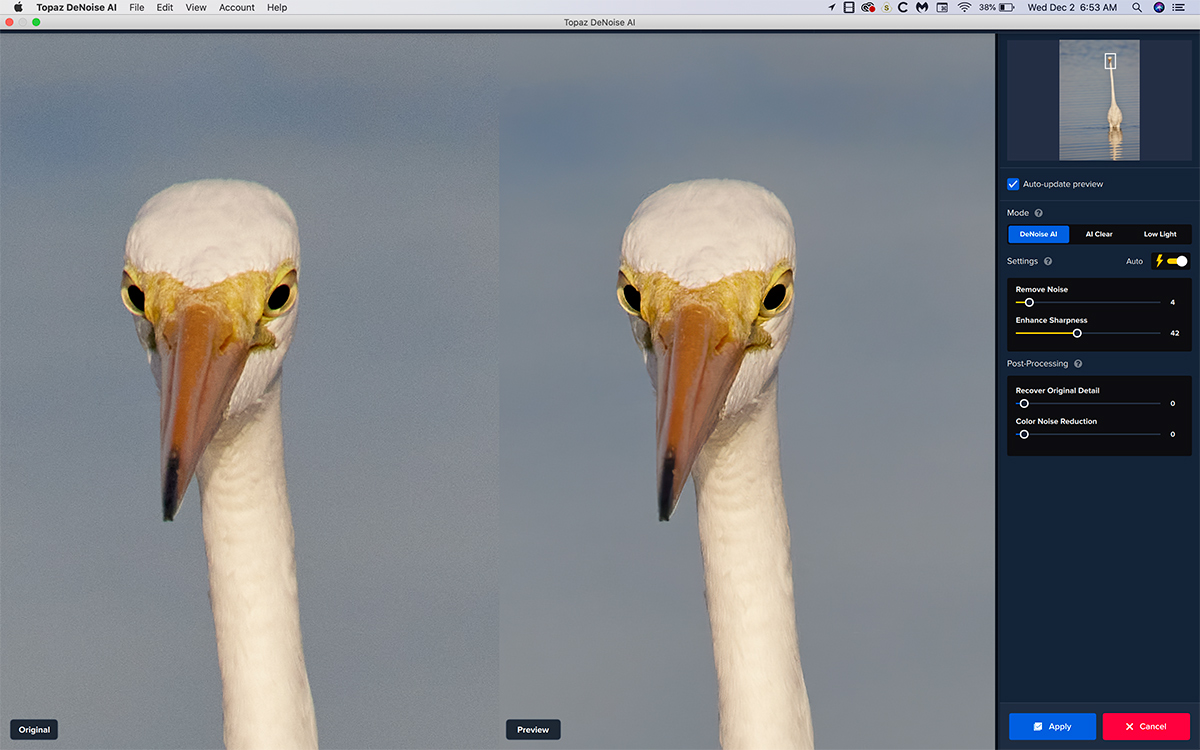The width and height of the screenshot is (1200, 750).
Task: Open Spotlight search in the menu bar
Action: [1137, 7]
